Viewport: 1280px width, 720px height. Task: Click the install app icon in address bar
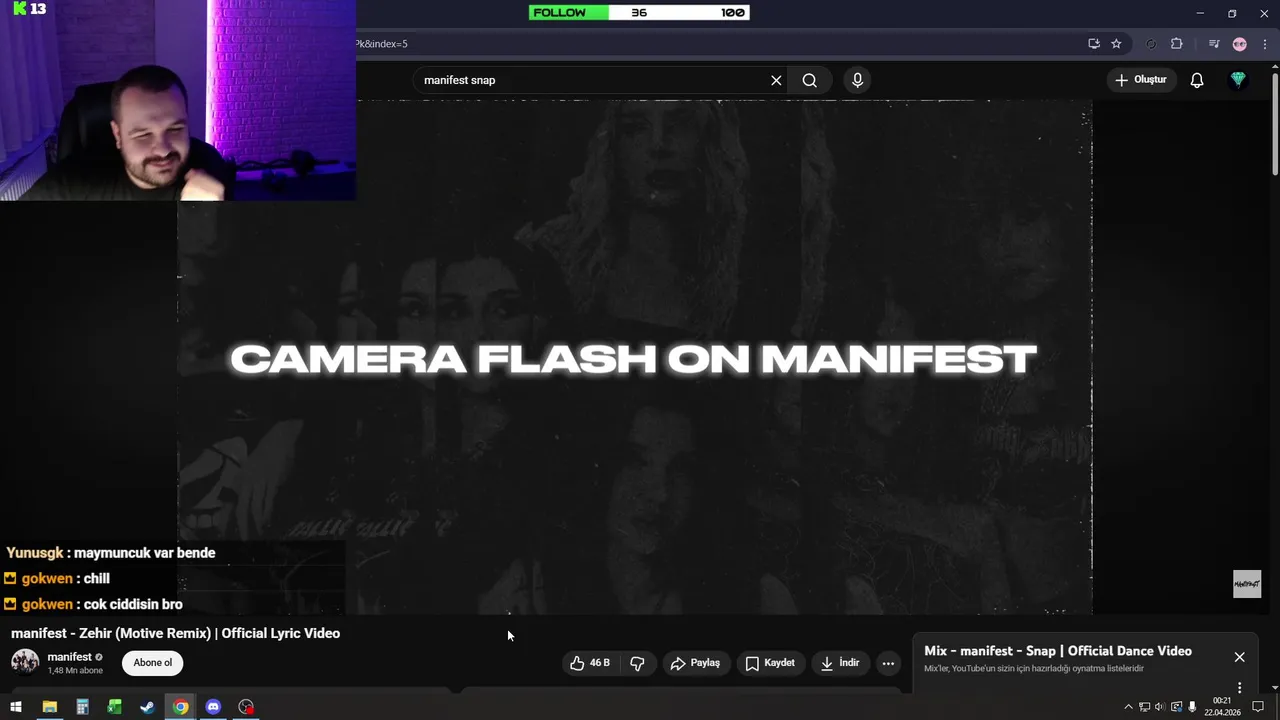point(1094,44)
